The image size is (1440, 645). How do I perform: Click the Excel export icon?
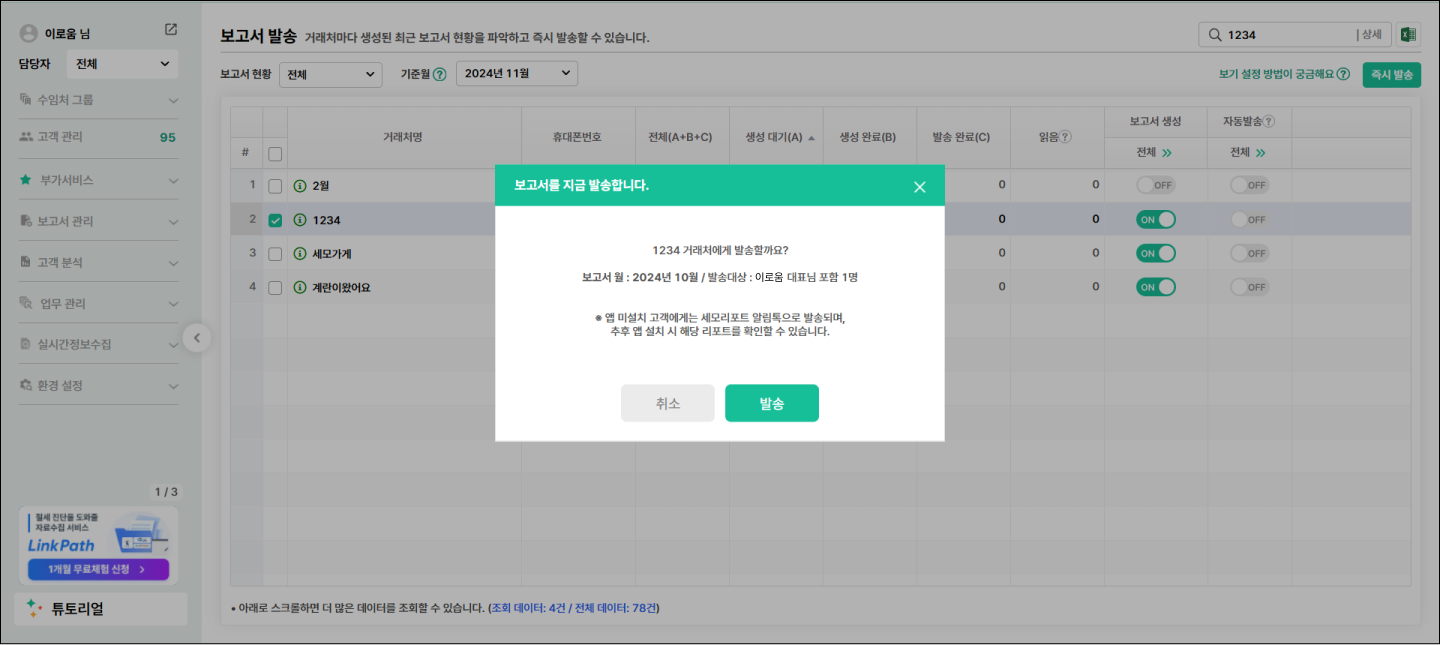(x=1408, y=35)
